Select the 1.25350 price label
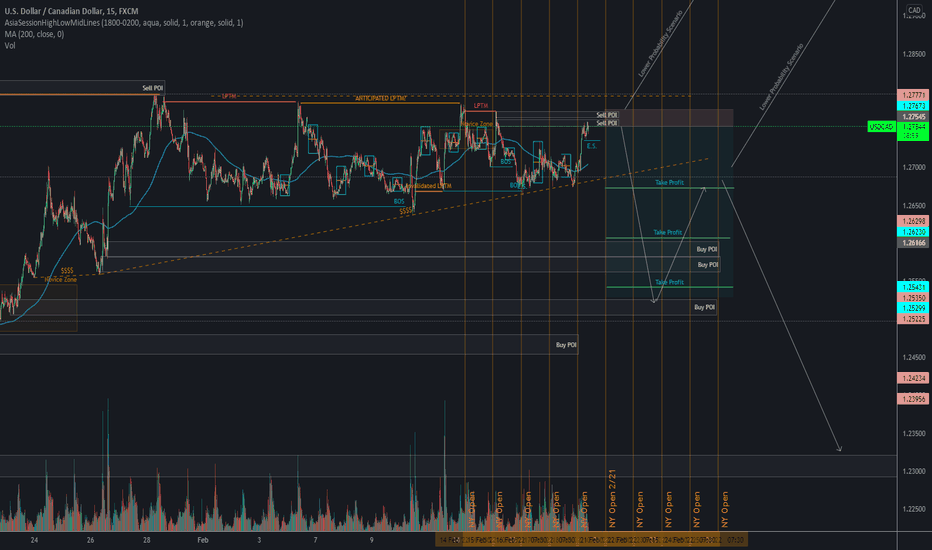 pos(913,298)
